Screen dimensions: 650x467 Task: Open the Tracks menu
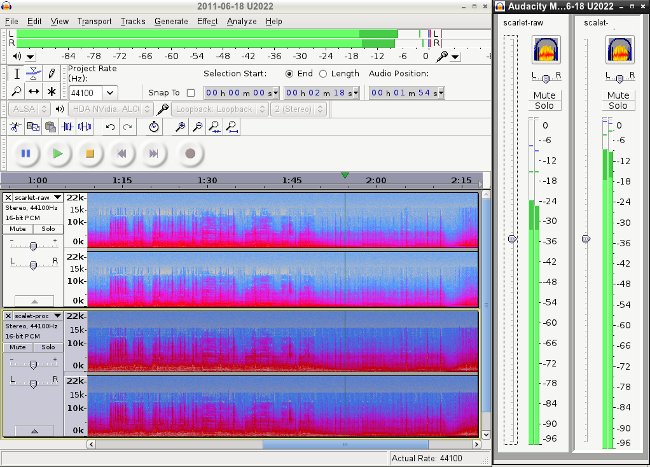pyautogui.click(x=133, y=21)
